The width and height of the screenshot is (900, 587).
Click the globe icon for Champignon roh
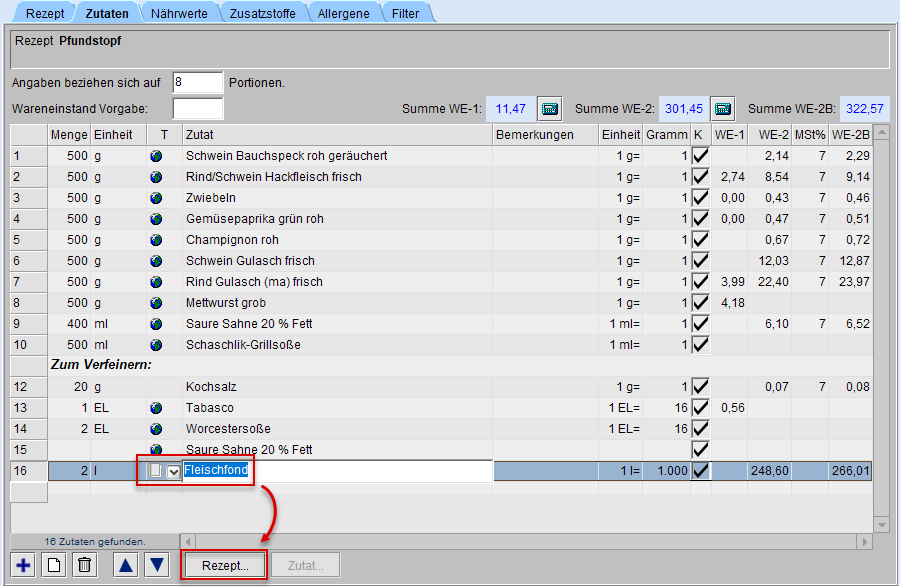(156, 240)
